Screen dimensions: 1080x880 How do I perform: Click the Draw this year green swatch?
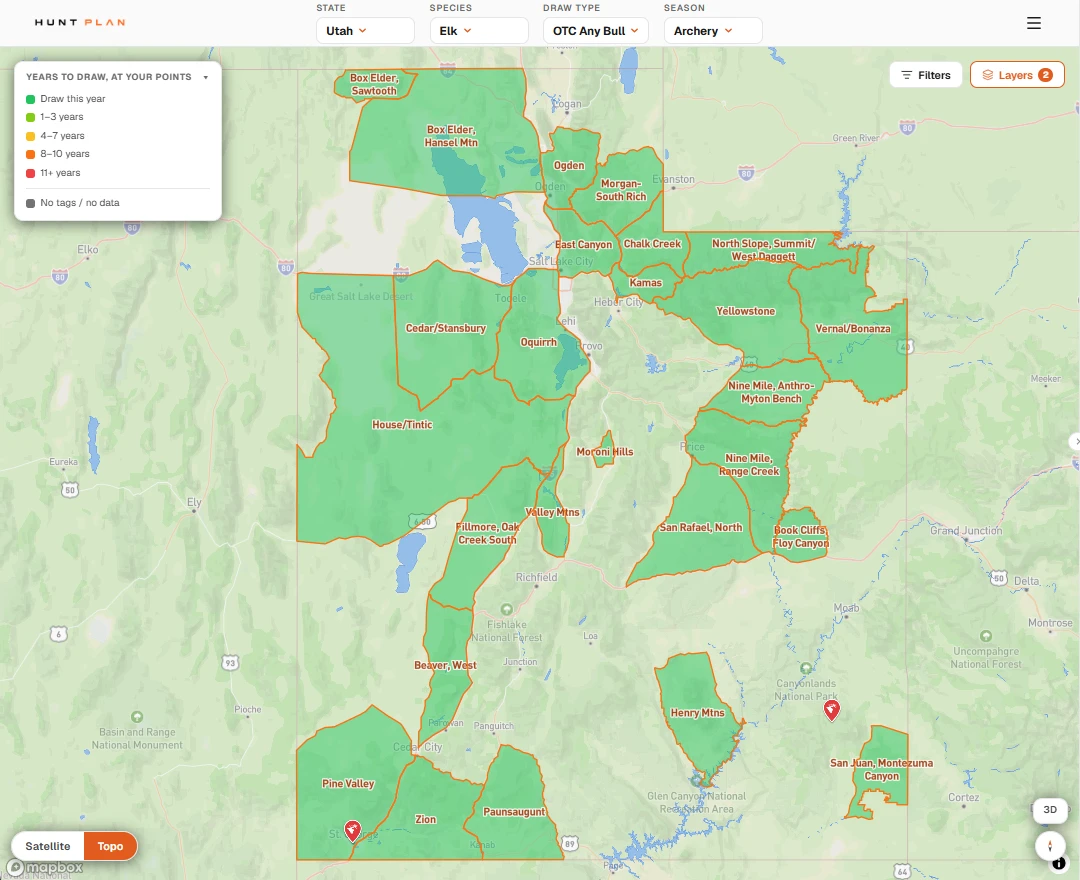(x=30, y=99)
